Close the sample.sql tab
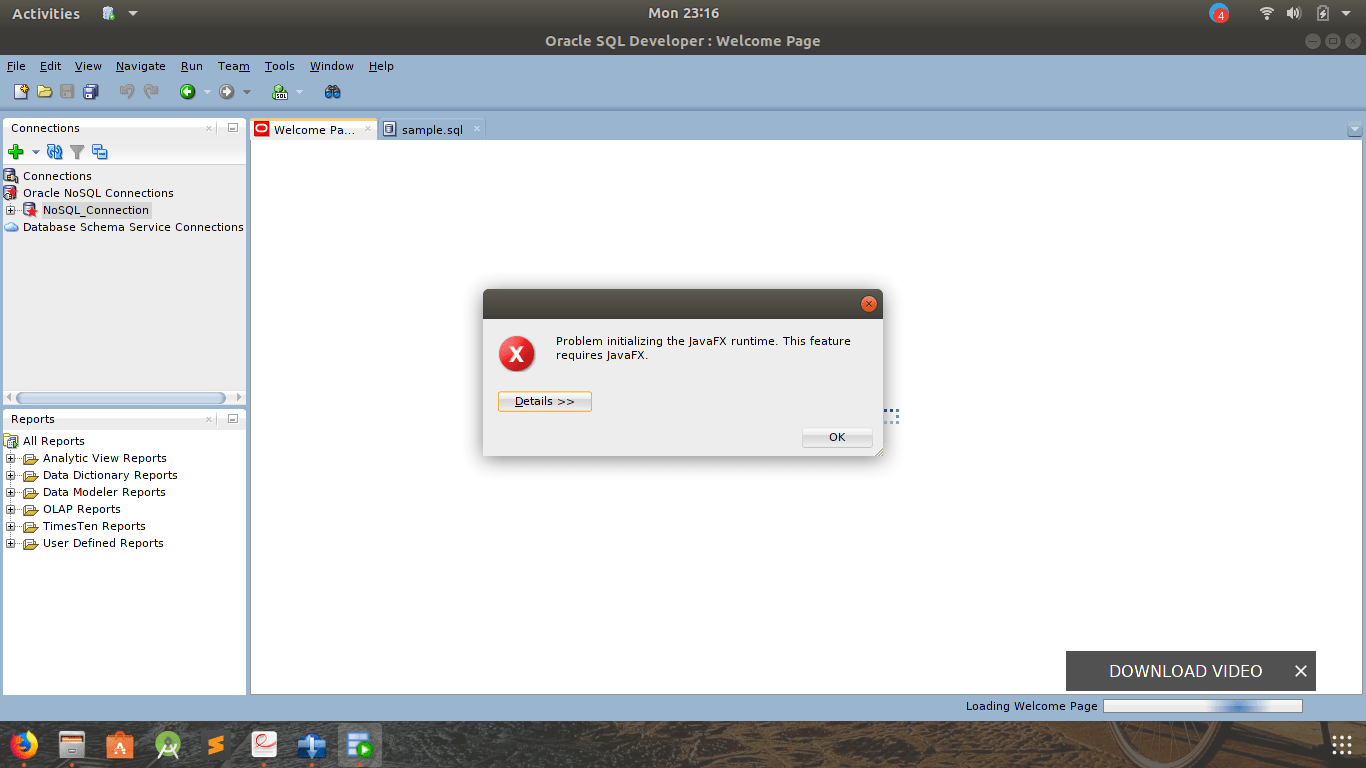Viewport: 1366px width, 768px height. click(x=476, y=129)
